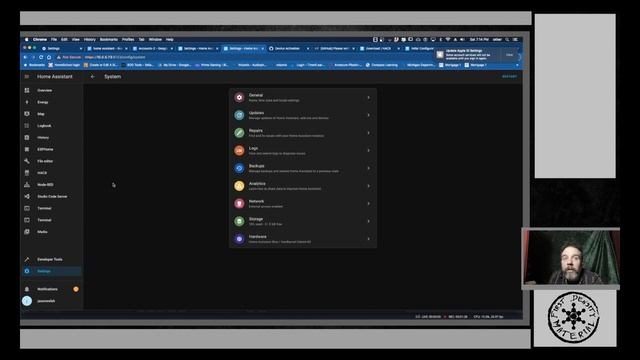Click the History icon in sidebar
640x360 pixels.
[x=27, y=138]
